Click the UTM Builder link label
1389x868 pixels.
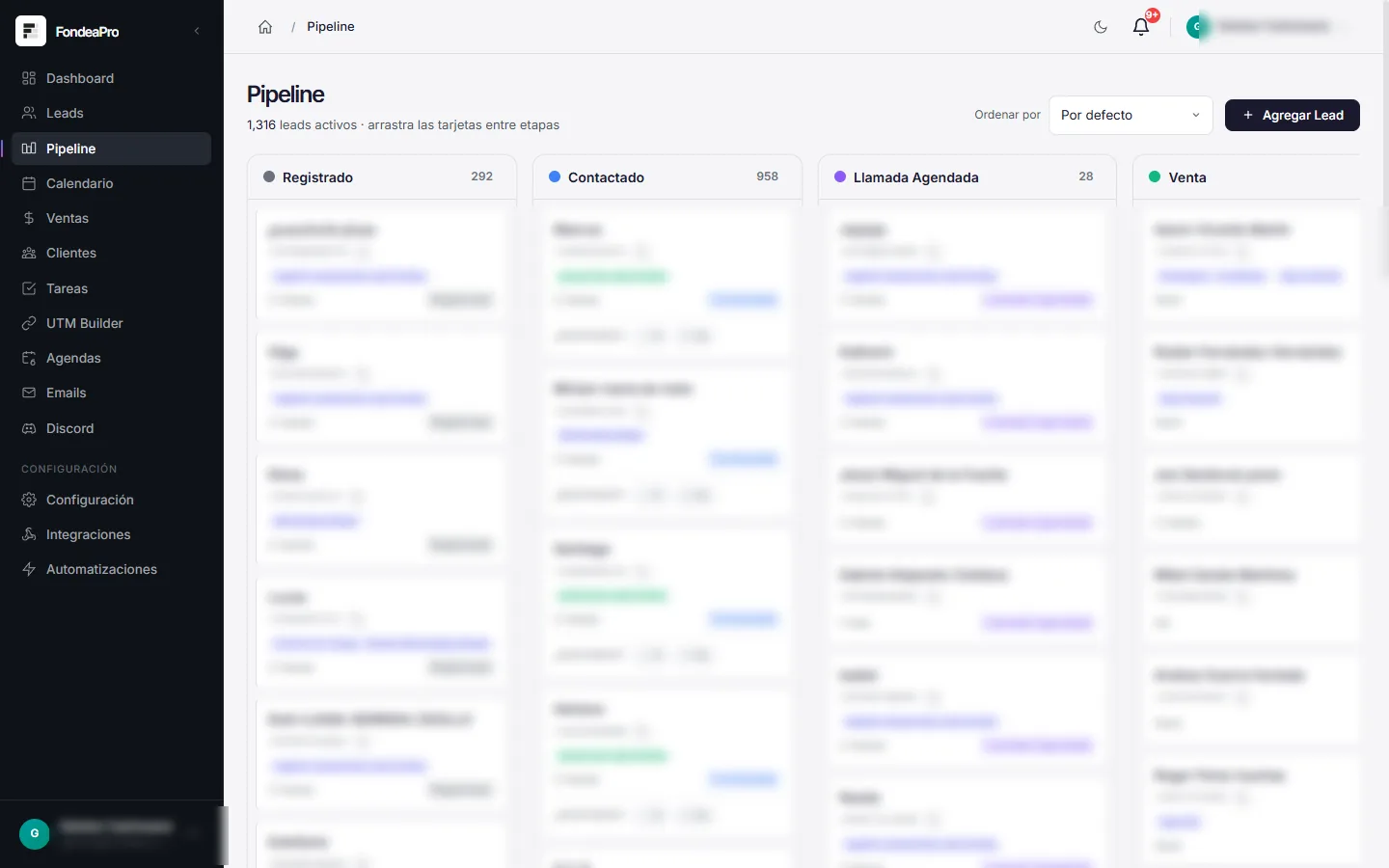tap(85, 323)
